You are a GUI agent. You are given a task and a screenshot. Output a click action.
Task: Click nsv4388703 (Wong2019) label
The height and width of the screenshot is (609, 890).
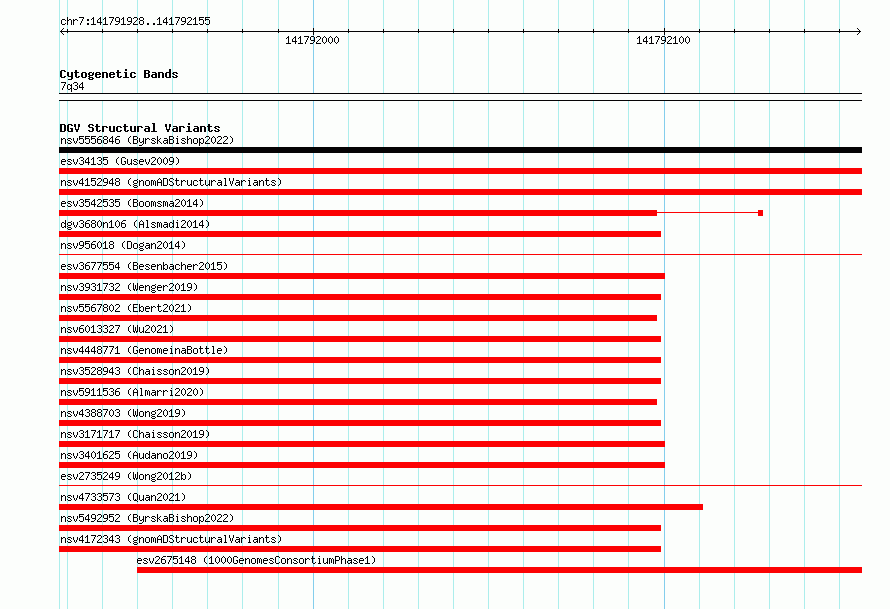123,413
